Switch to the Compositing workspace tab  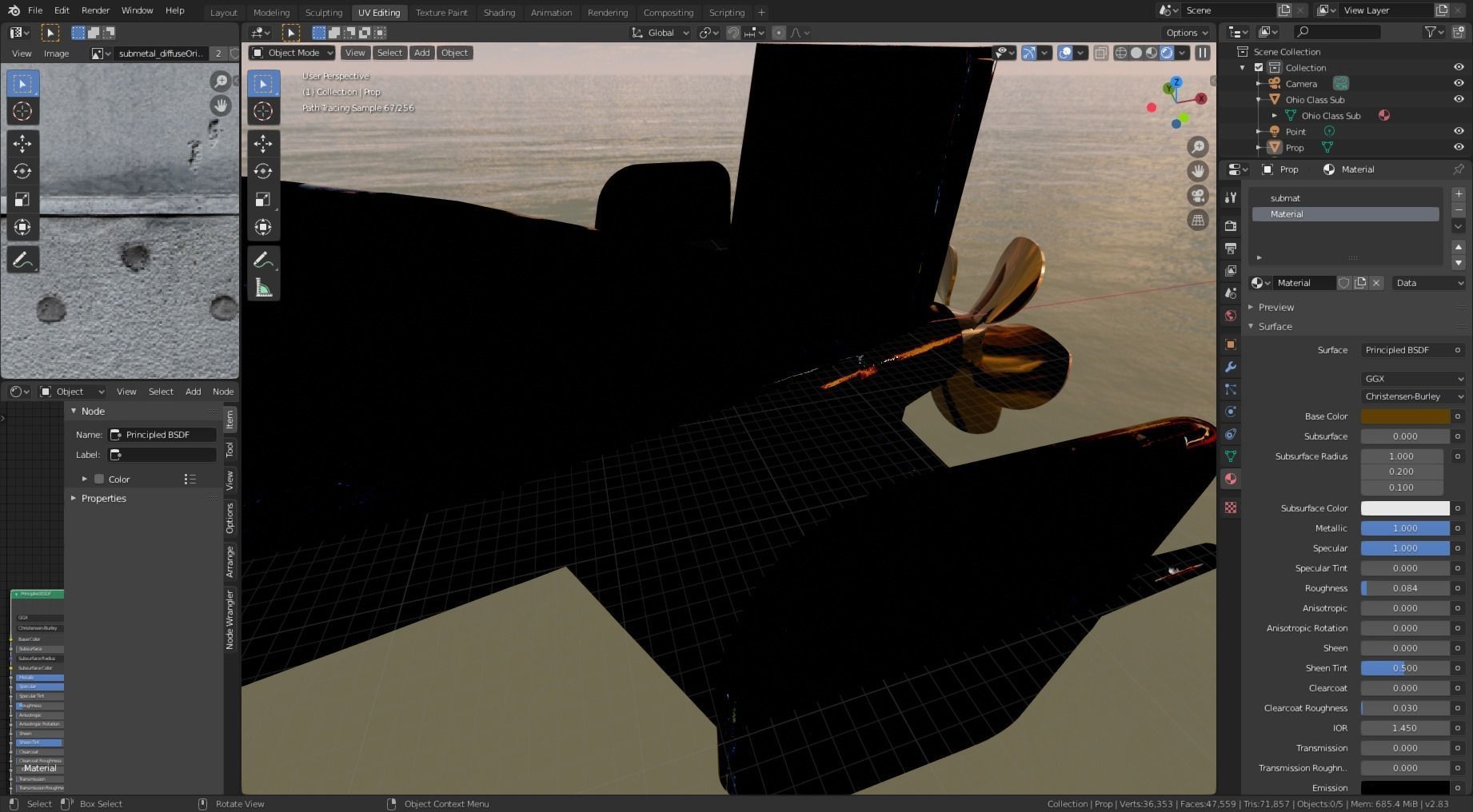(x=669, y=13)
